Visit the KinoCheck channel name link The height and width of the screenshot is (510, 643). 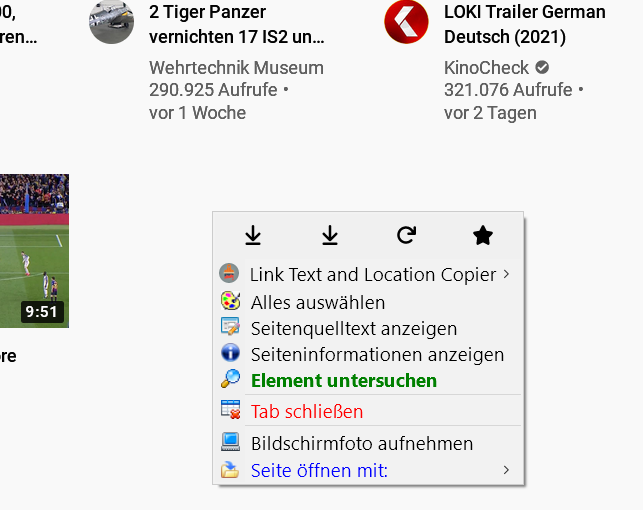click(487, 68)
